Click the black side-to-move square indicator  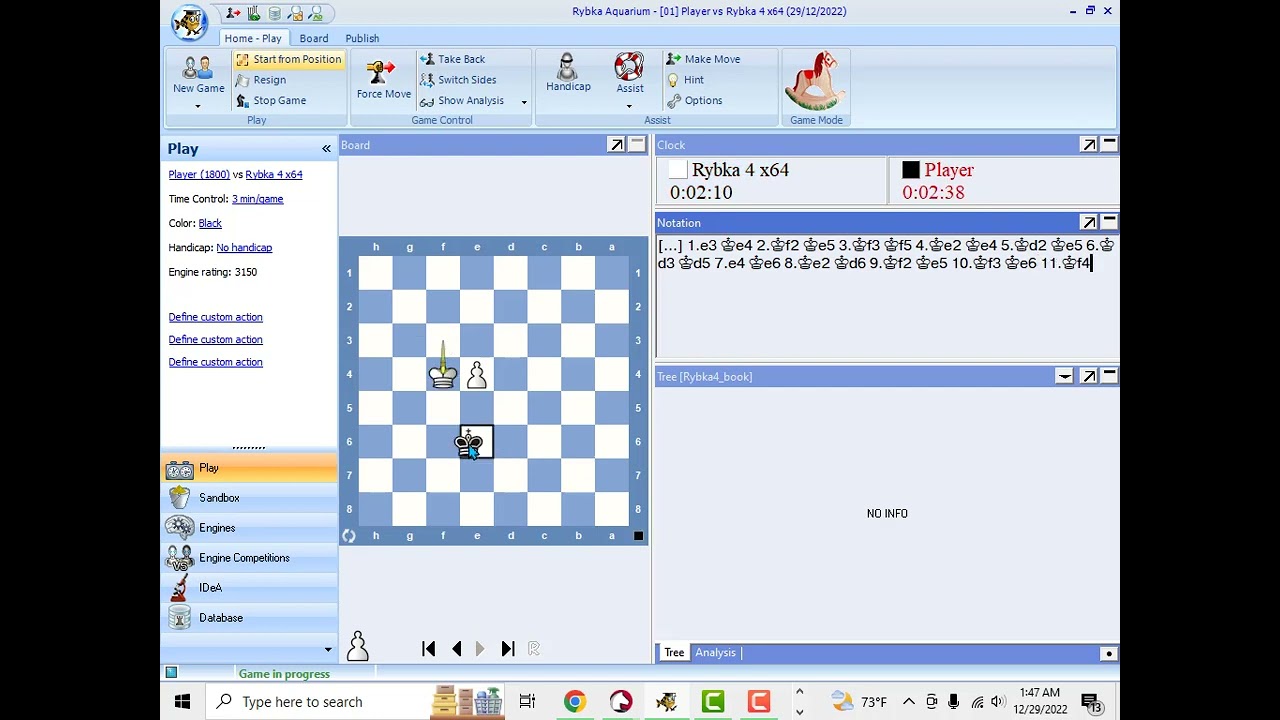638,536
